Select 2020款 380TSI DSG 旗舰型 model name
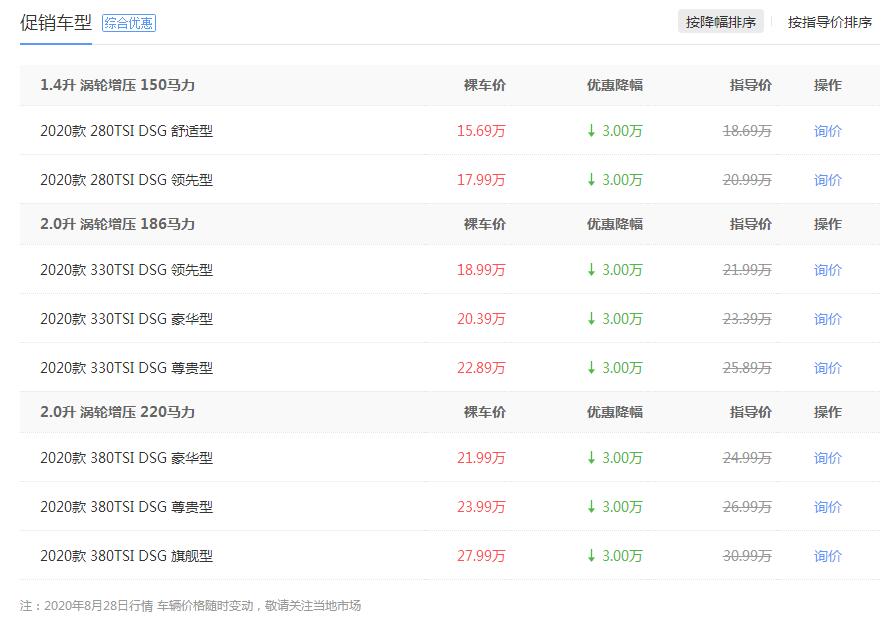The height and width of the screenshot is (622, 896). (x=126, y=556)
